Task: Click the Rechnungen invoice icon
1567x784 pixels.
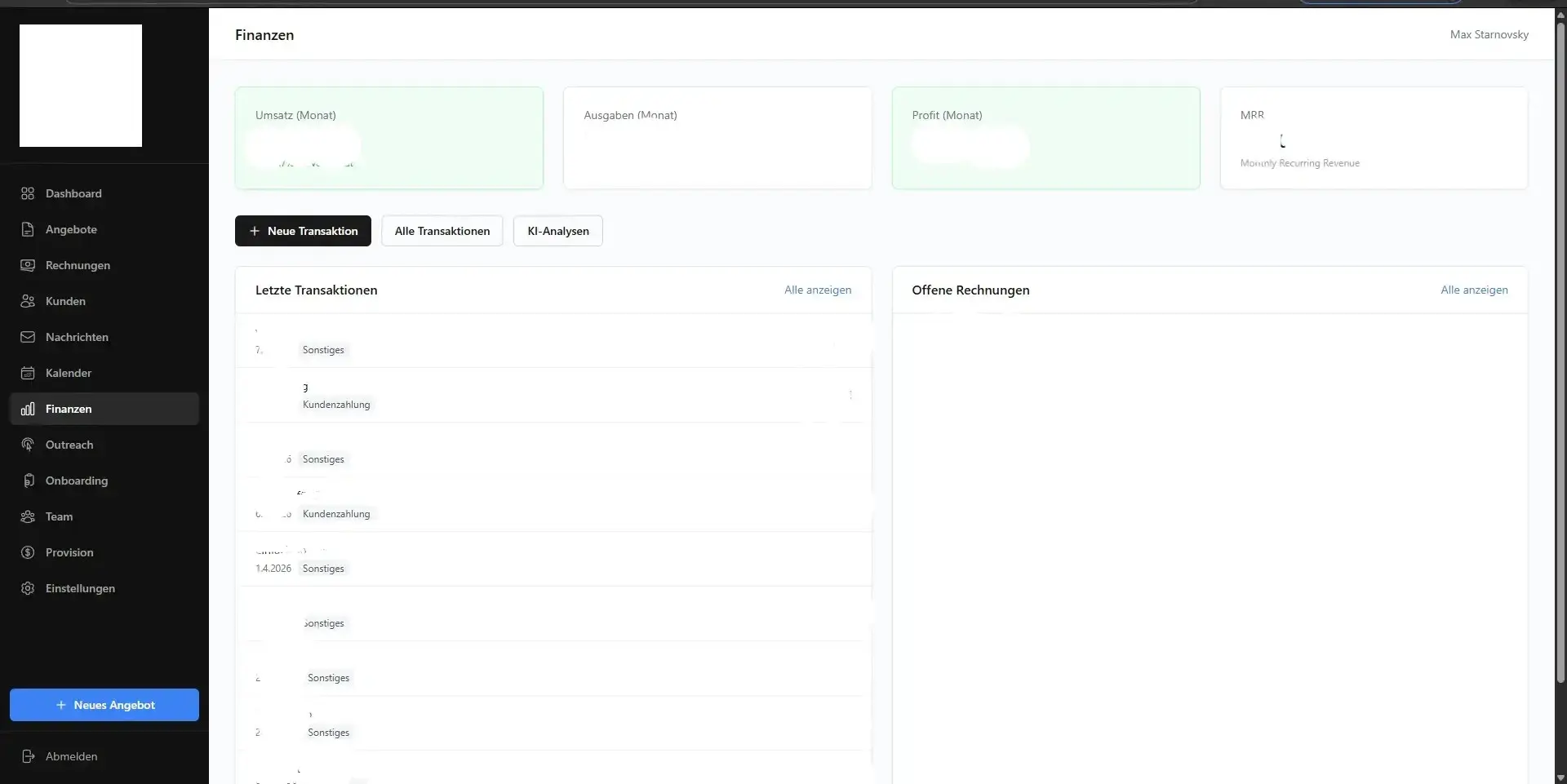Action: 28,265
